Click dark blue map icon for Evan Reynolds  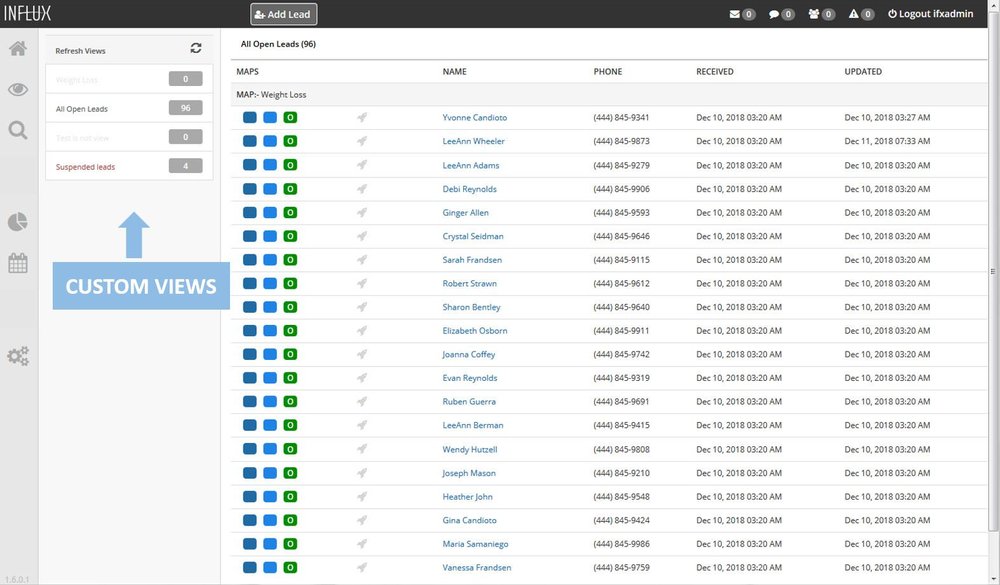(250, 378)
